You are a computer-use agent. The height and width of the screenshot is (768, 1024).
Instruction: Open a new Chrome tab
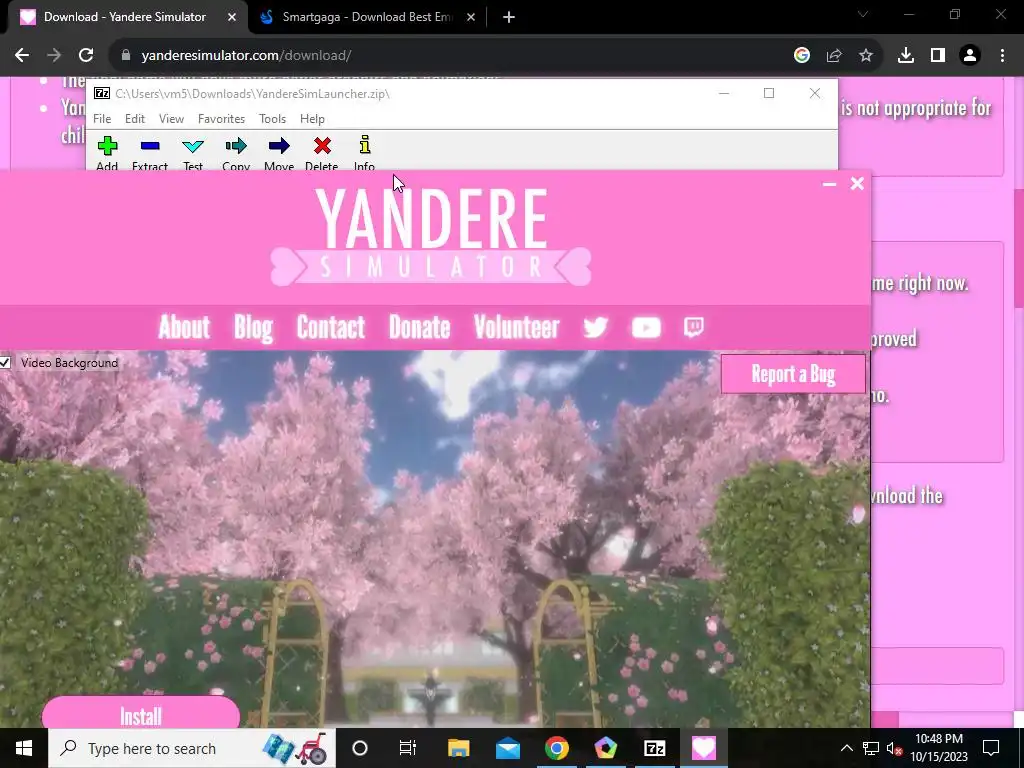pyautogui.click(x=509, y=18)
